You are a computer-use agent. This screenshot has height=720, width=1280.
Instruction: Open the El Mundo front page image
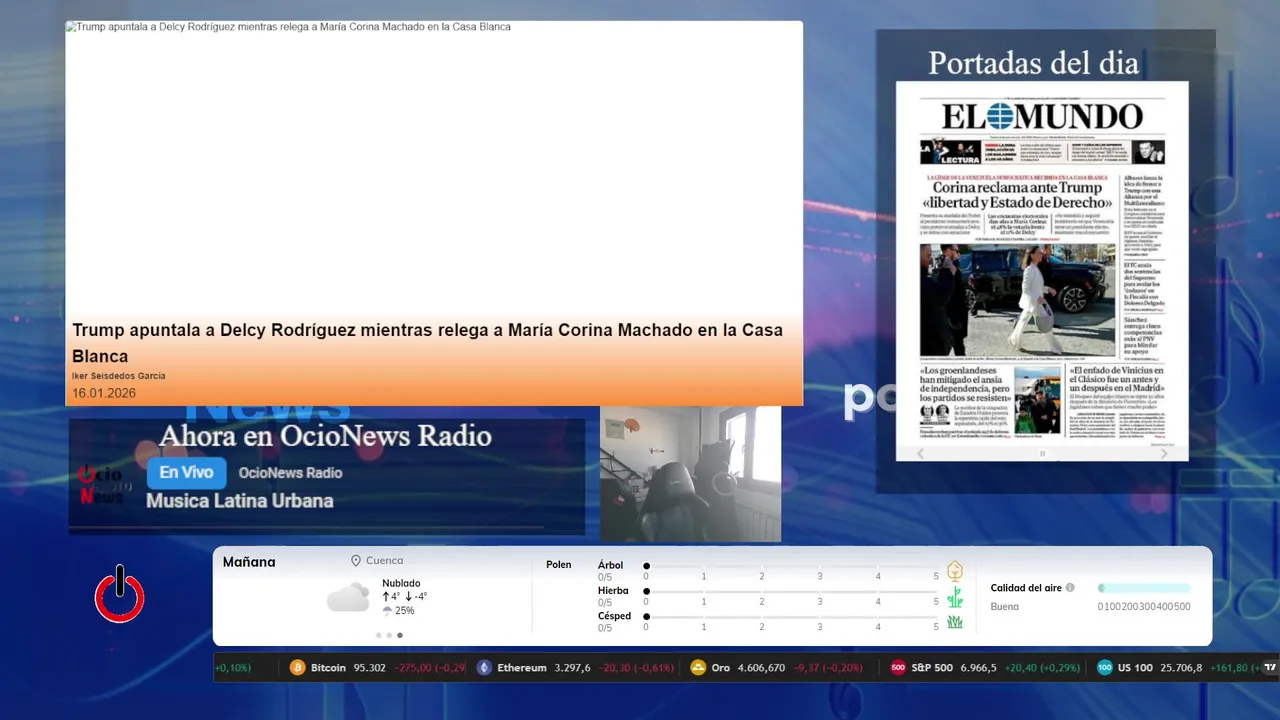[1042, 270]
